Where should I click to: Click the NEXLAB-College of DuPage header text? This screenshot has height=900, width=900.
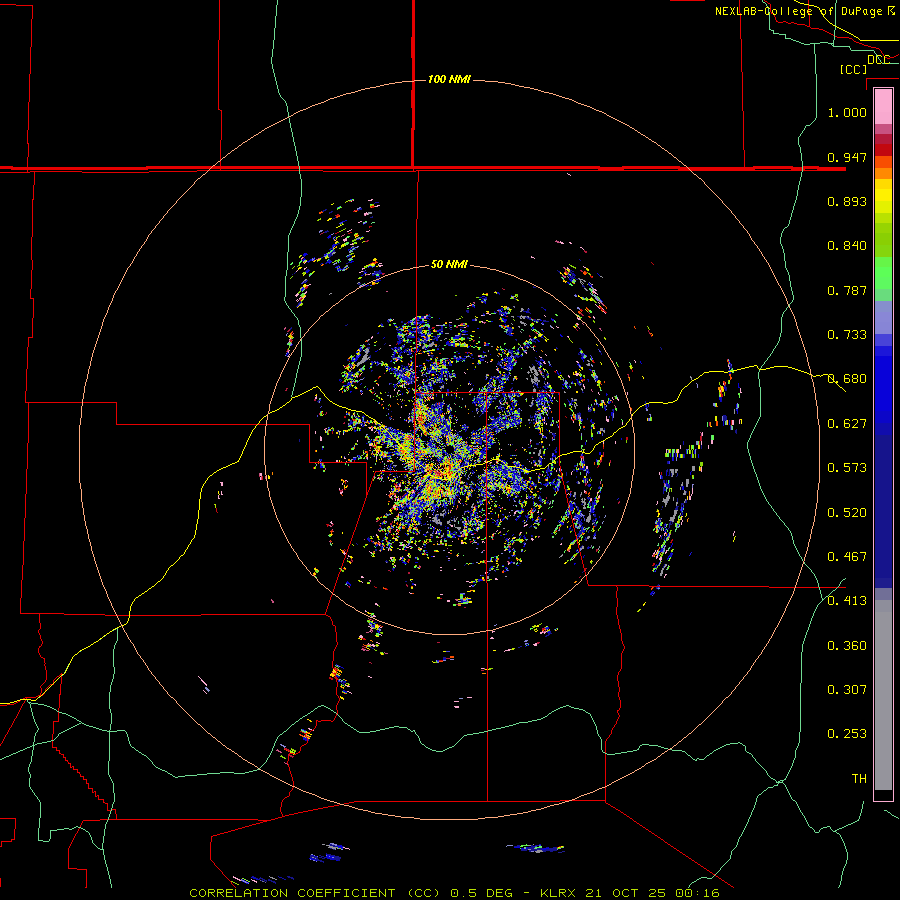click(798, 11)
